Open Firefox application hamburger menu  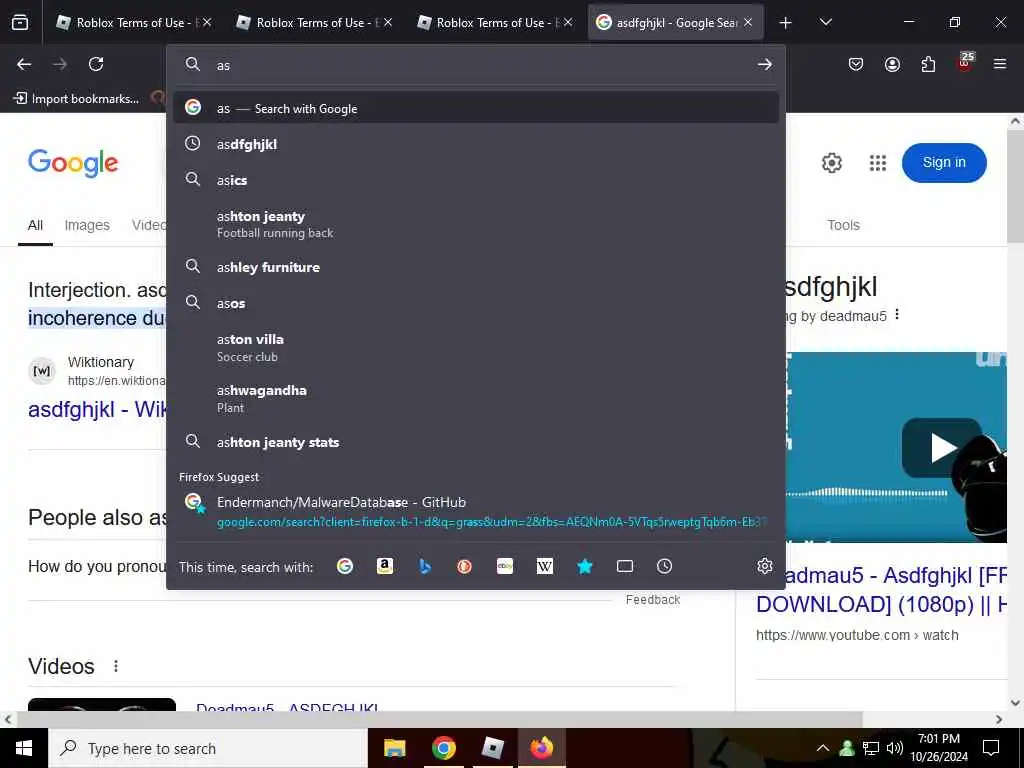1000,64
